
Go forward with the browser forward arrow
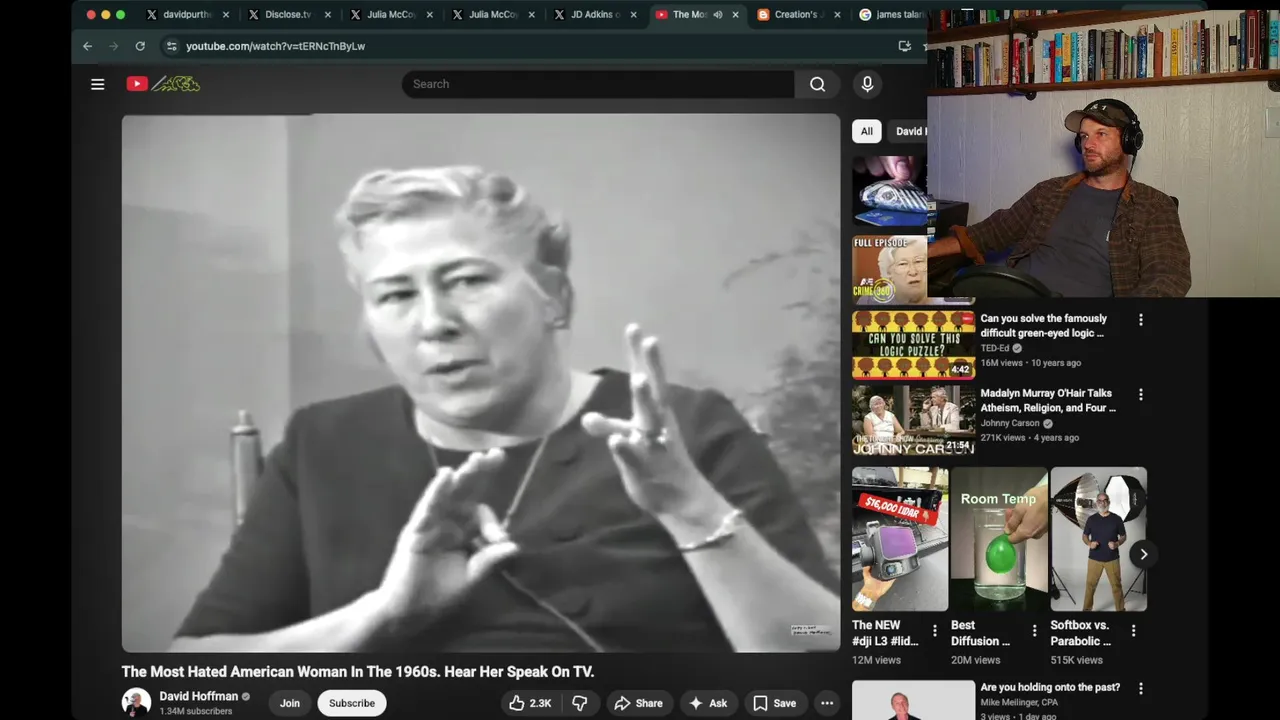pyautogui.click(x=113, y=46)
